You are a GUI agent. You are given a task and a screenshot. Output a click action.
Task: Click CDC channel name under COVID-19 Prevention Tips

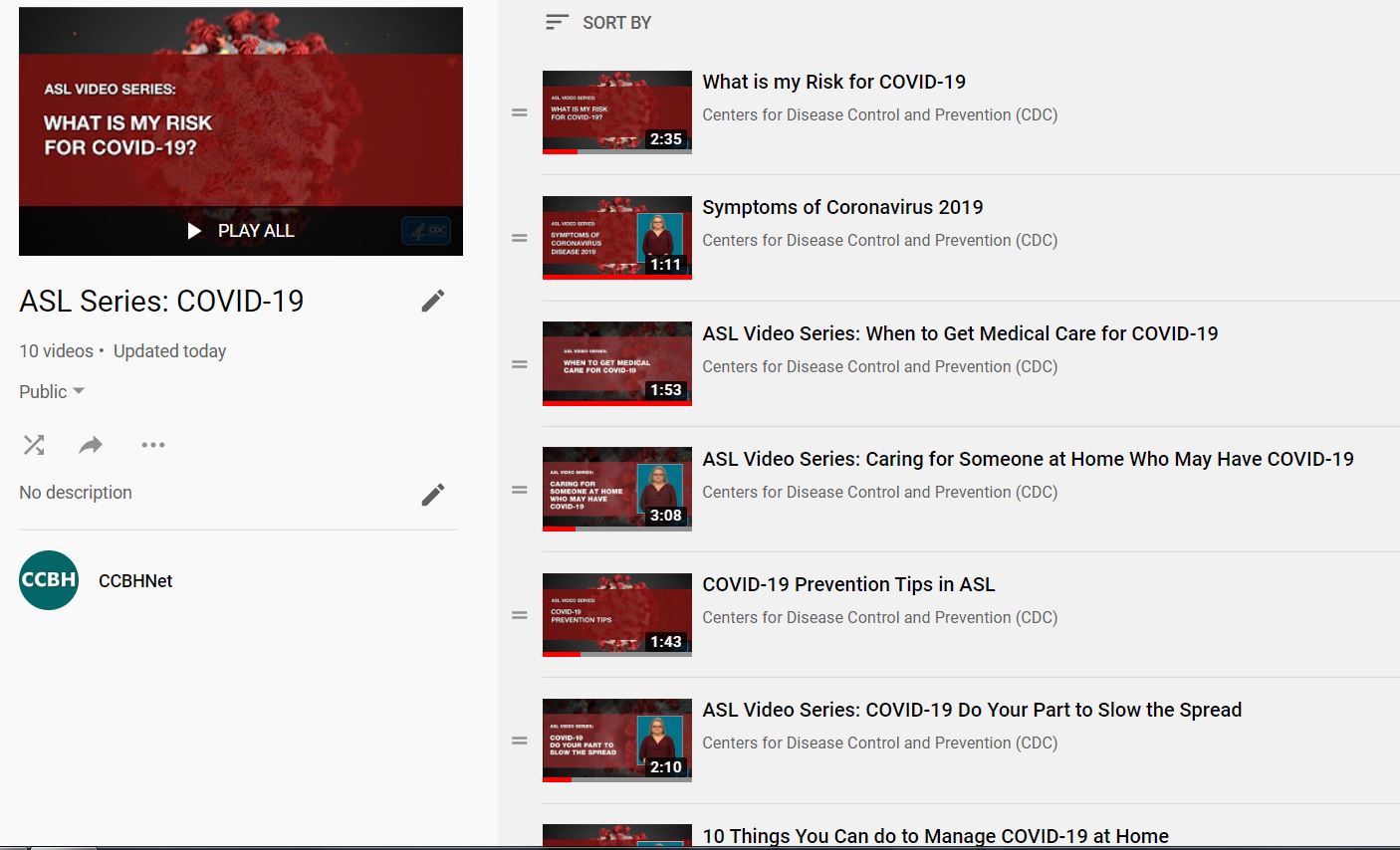coord(880,617)
